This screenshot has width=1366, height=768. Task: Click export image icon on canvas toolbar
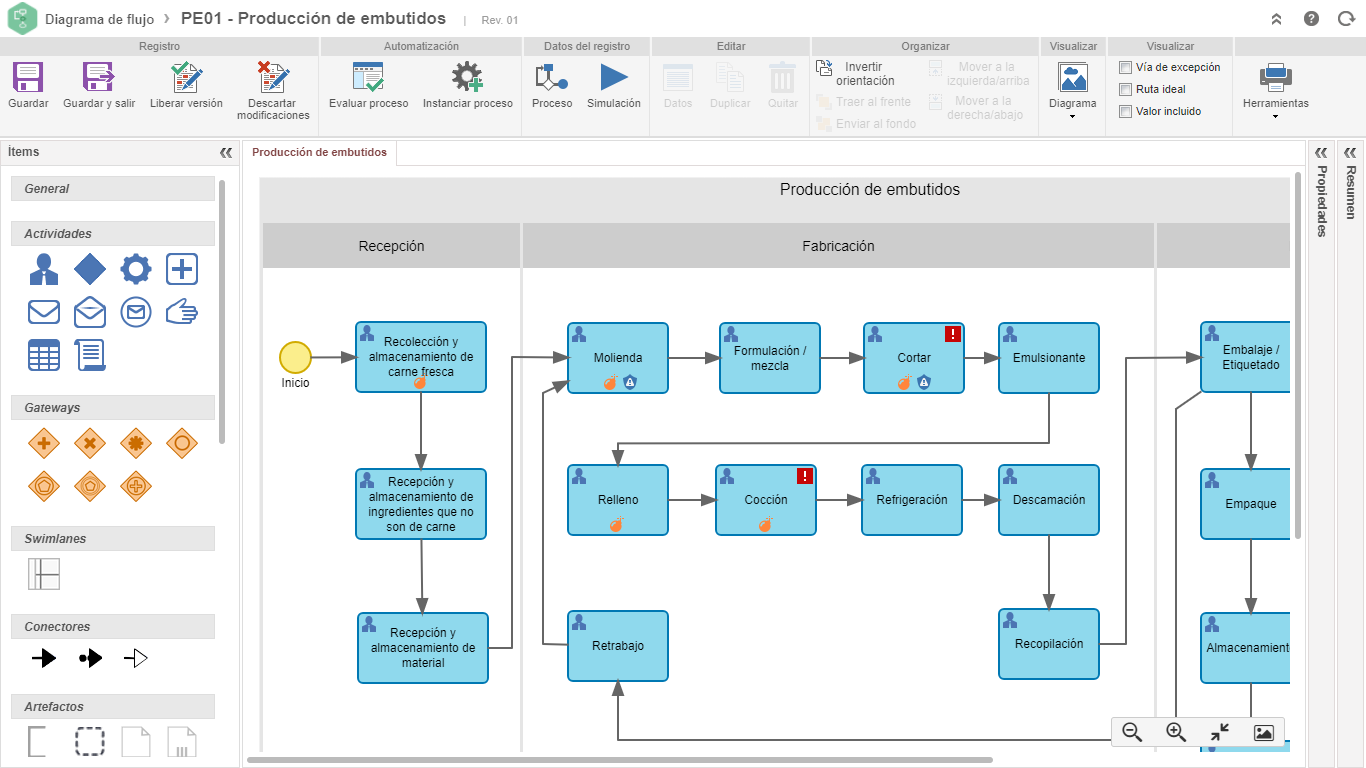[x=1263, y=732]
